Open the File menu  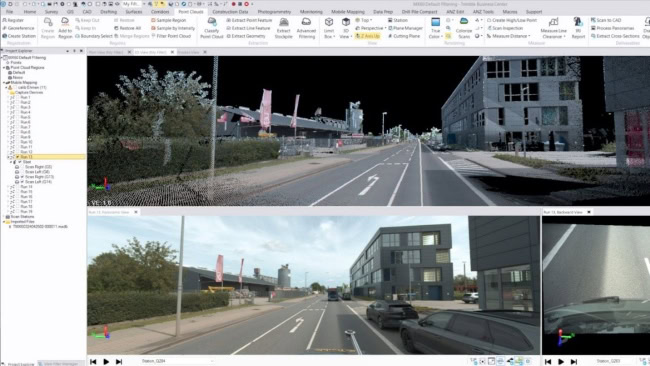[9, 12]
